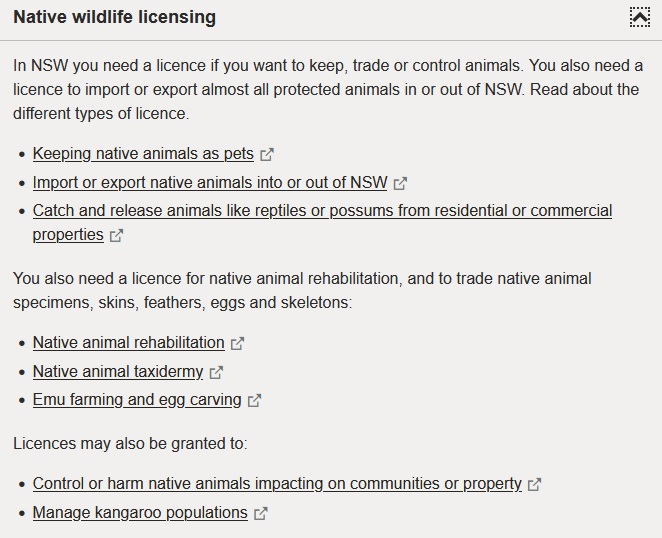Open Emu farming and egg carving link
The image size is (662, 538).
[x=137, y=400]
